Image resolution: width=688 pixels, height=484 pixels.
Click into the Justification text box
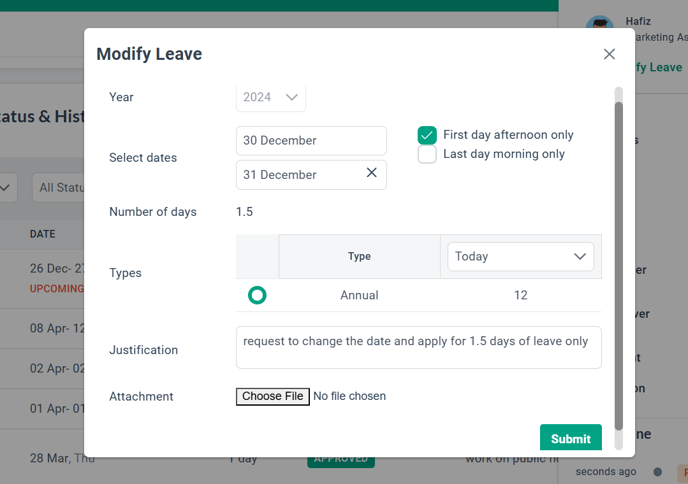tap(419, 347)
